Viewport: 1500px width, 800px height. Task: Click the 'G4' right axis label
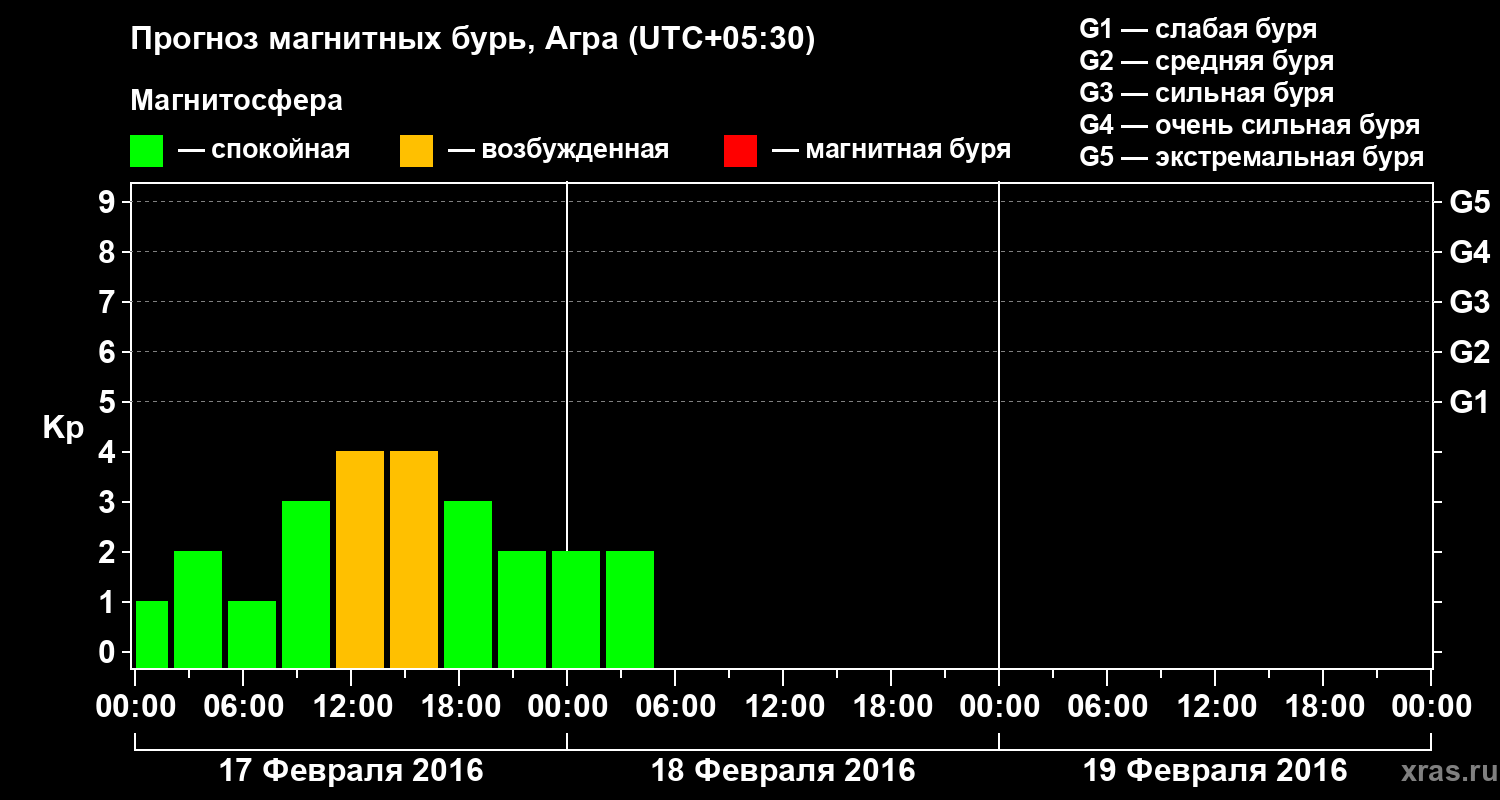(1470, 253)
